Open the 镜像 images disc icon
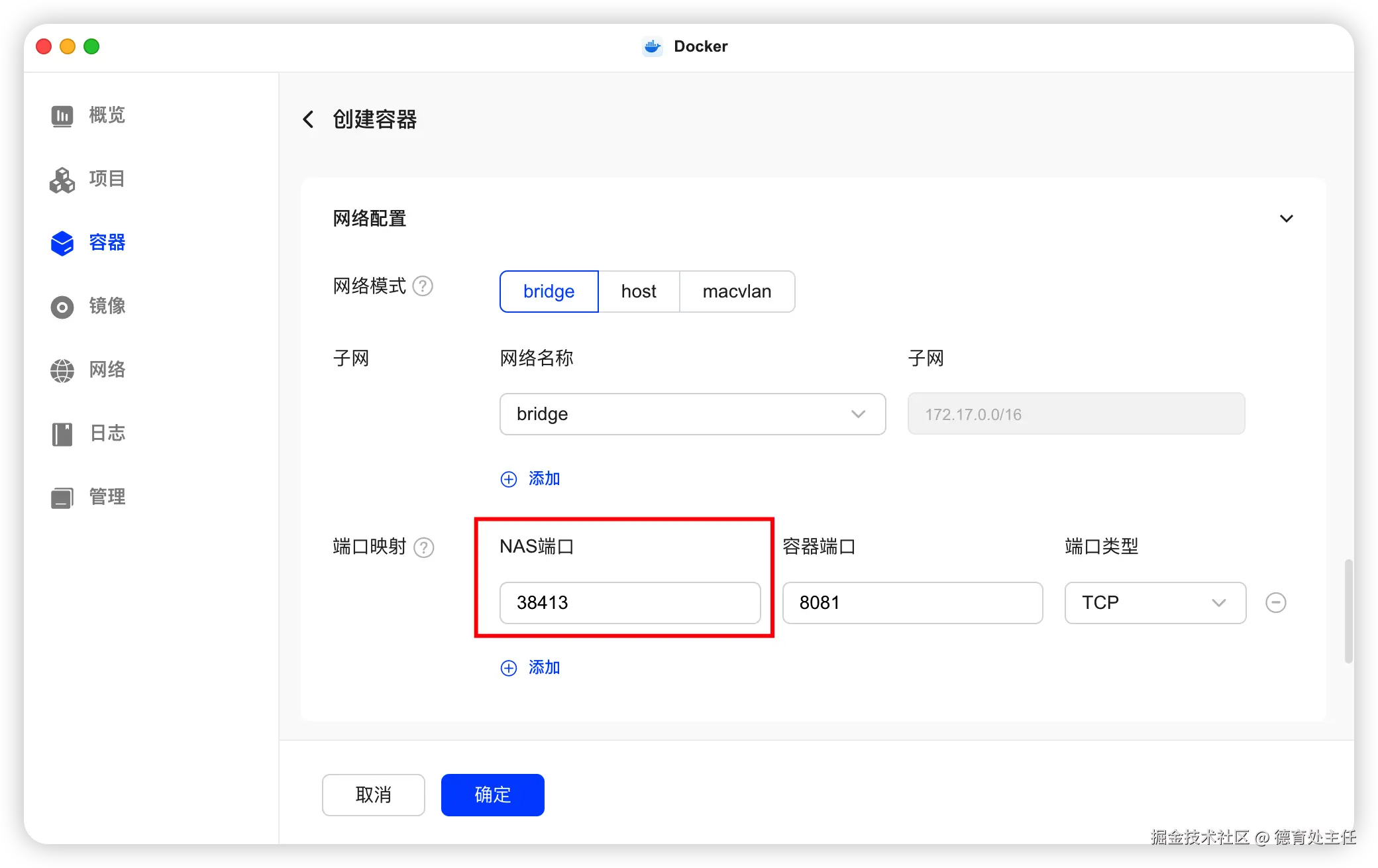Viewport: 1378px width, 868px height. click(x=62, y=307)
